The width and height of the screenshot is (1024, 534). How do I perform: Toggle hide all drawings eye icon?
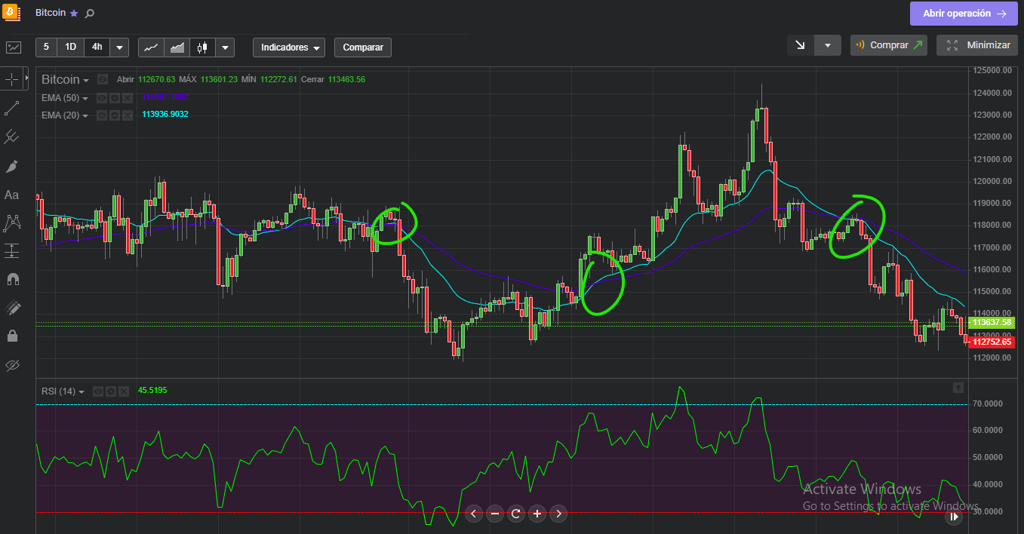(12, 365)
